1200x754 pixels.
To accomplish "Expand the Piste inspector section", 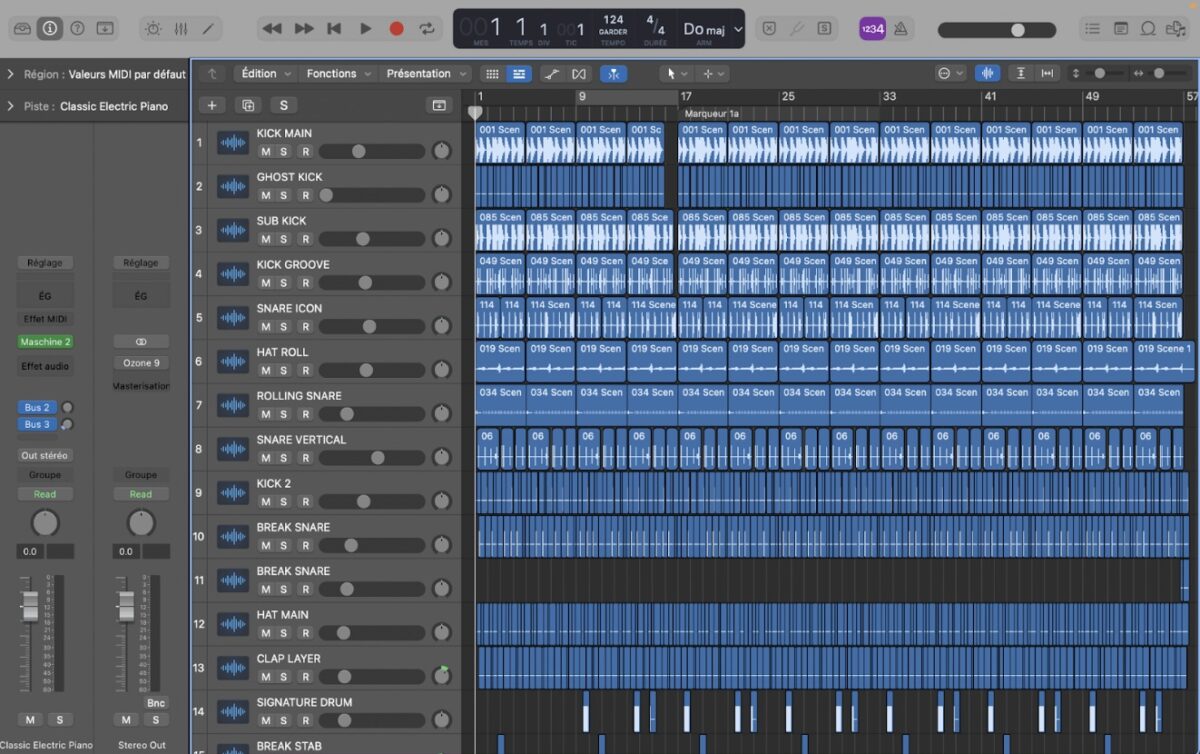I will (x=10, y=106).
